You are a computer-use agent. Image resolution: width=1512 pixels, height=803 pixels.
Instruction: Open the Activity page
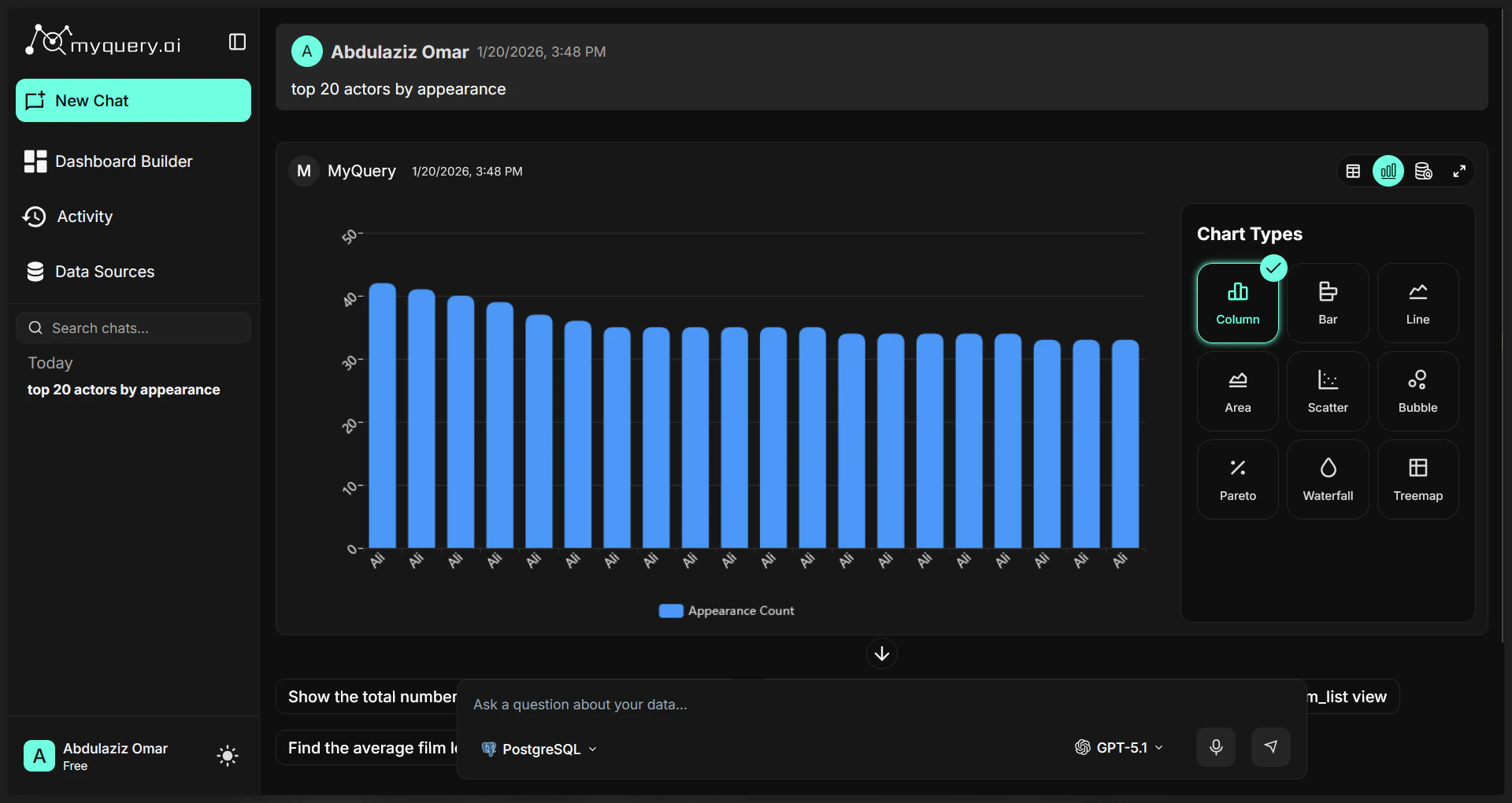pos(68,216)
